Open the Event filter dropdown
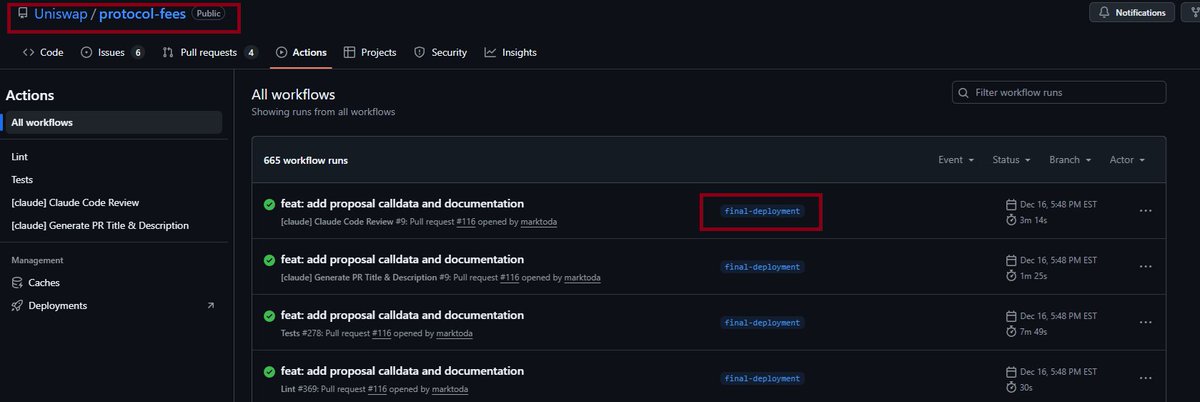This screenshot has width=1200, height=402. click(x=956, y=160)
